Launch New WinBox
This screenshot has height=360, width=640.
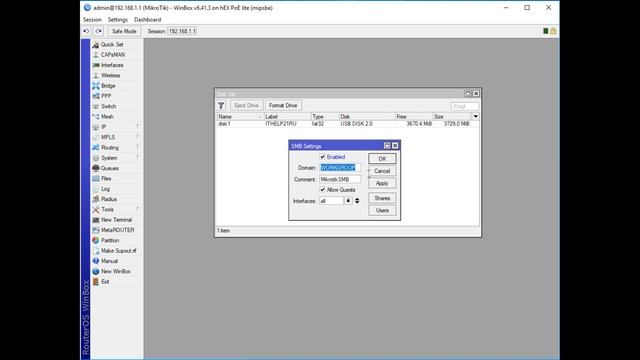pos(117,271)
